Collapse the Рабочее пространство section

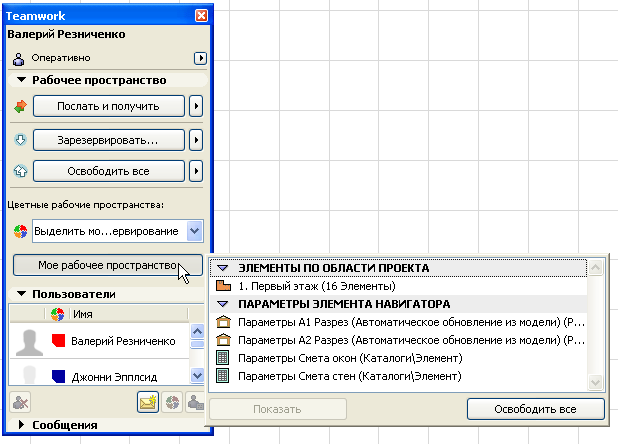tap(22, 80)
